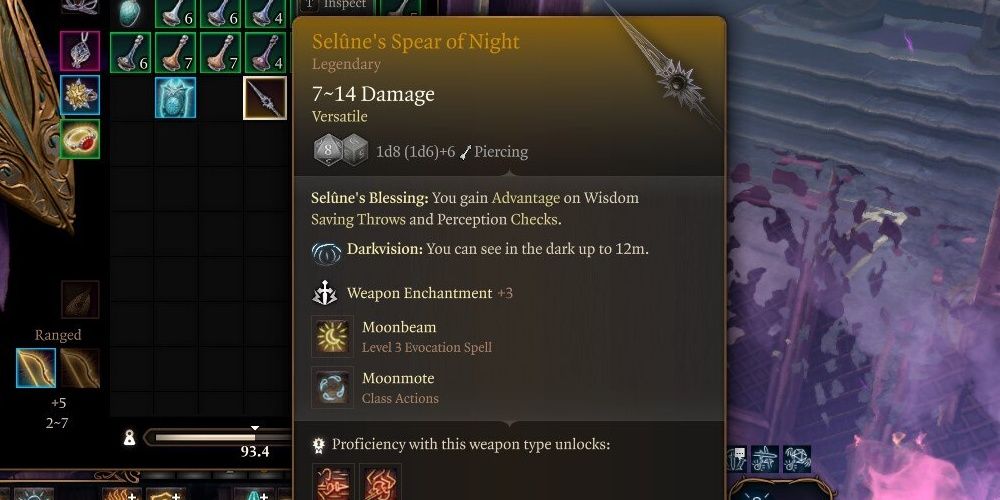
Task: Click the d8 damage die icon
Action: click(x=328, y=151)
